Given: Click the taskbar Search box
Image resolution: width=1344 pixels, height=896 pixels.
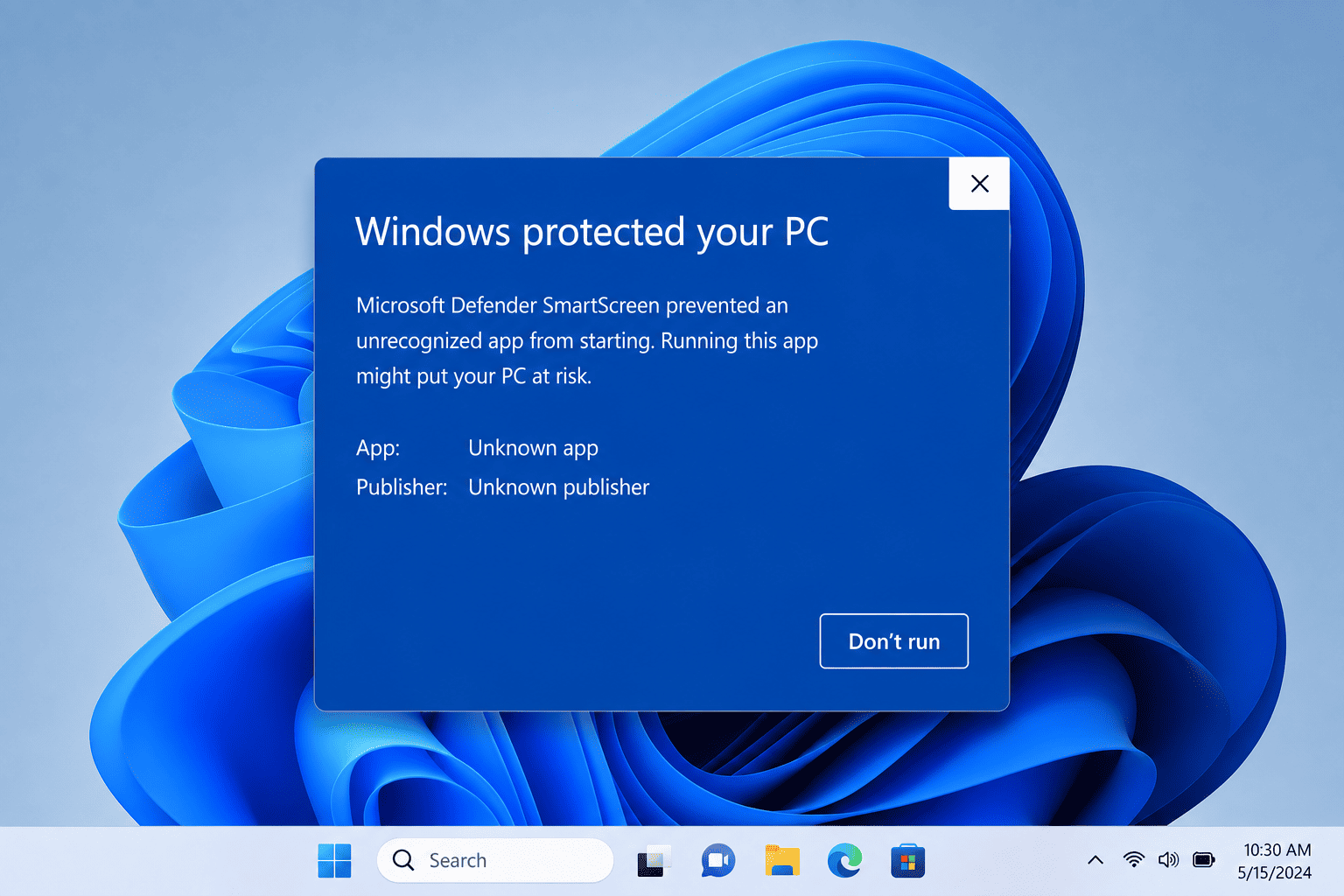Looking at the screenshot, I should tap(495, 861).
